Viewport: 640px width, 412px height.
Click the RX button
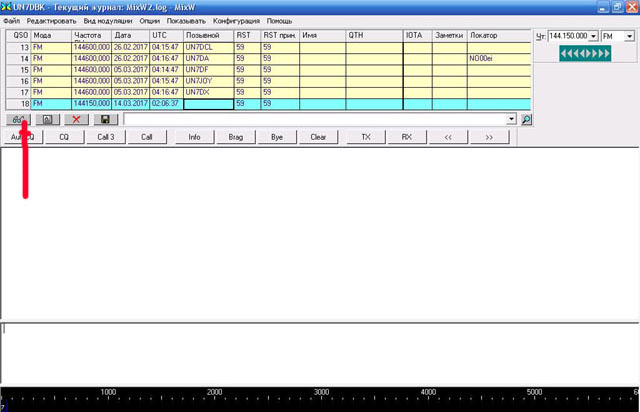tap(407, 137)
